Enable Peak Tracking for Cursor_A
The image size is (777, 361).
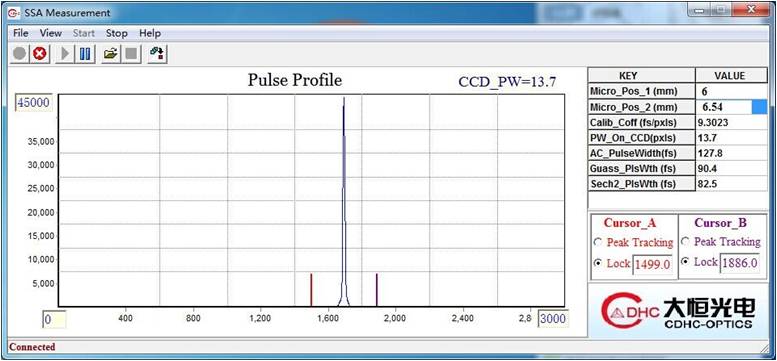point(598,243)
